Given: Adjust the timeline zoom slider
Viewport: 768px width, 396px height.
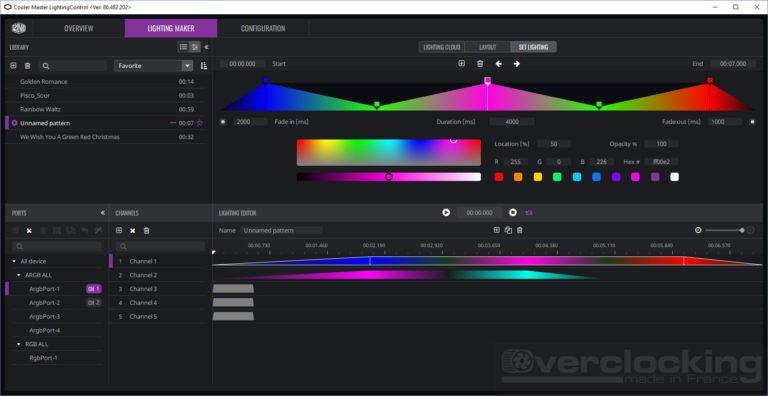Looking at the screenshot, I should click(725, 230).
